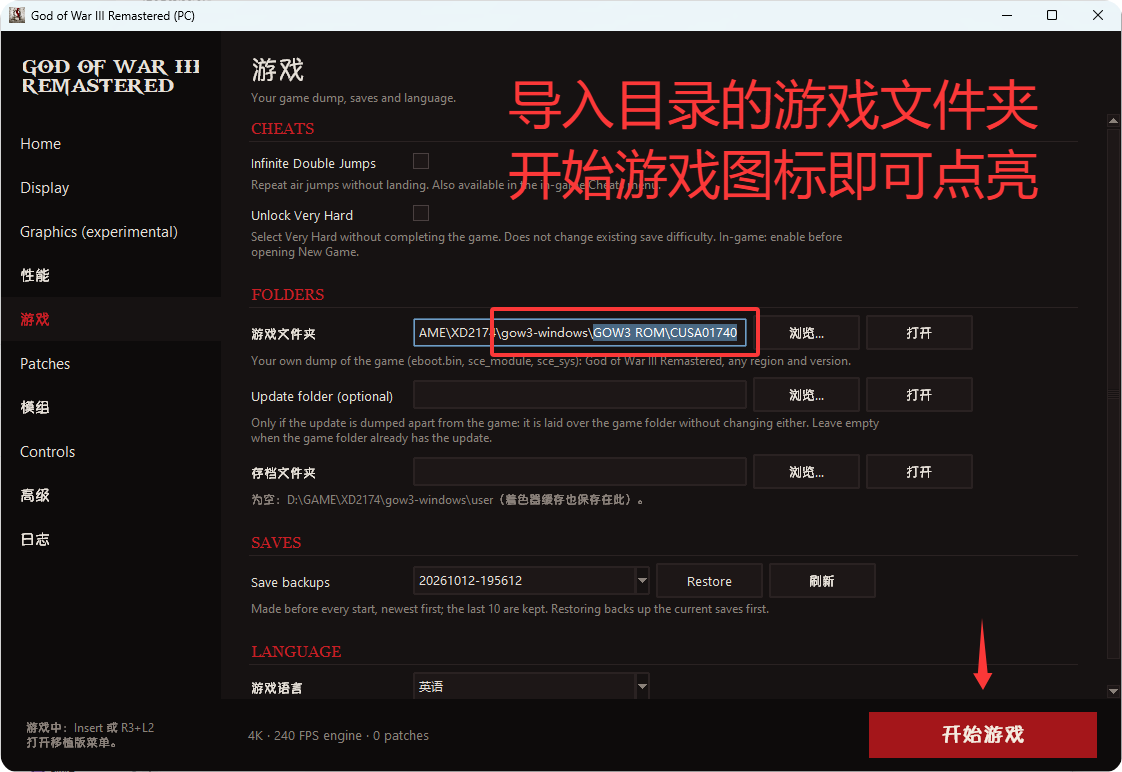Screen dimensions: 1122x772
Task: Click the scrollbar up arrow on settings panel
Action: pos(1113,120)
